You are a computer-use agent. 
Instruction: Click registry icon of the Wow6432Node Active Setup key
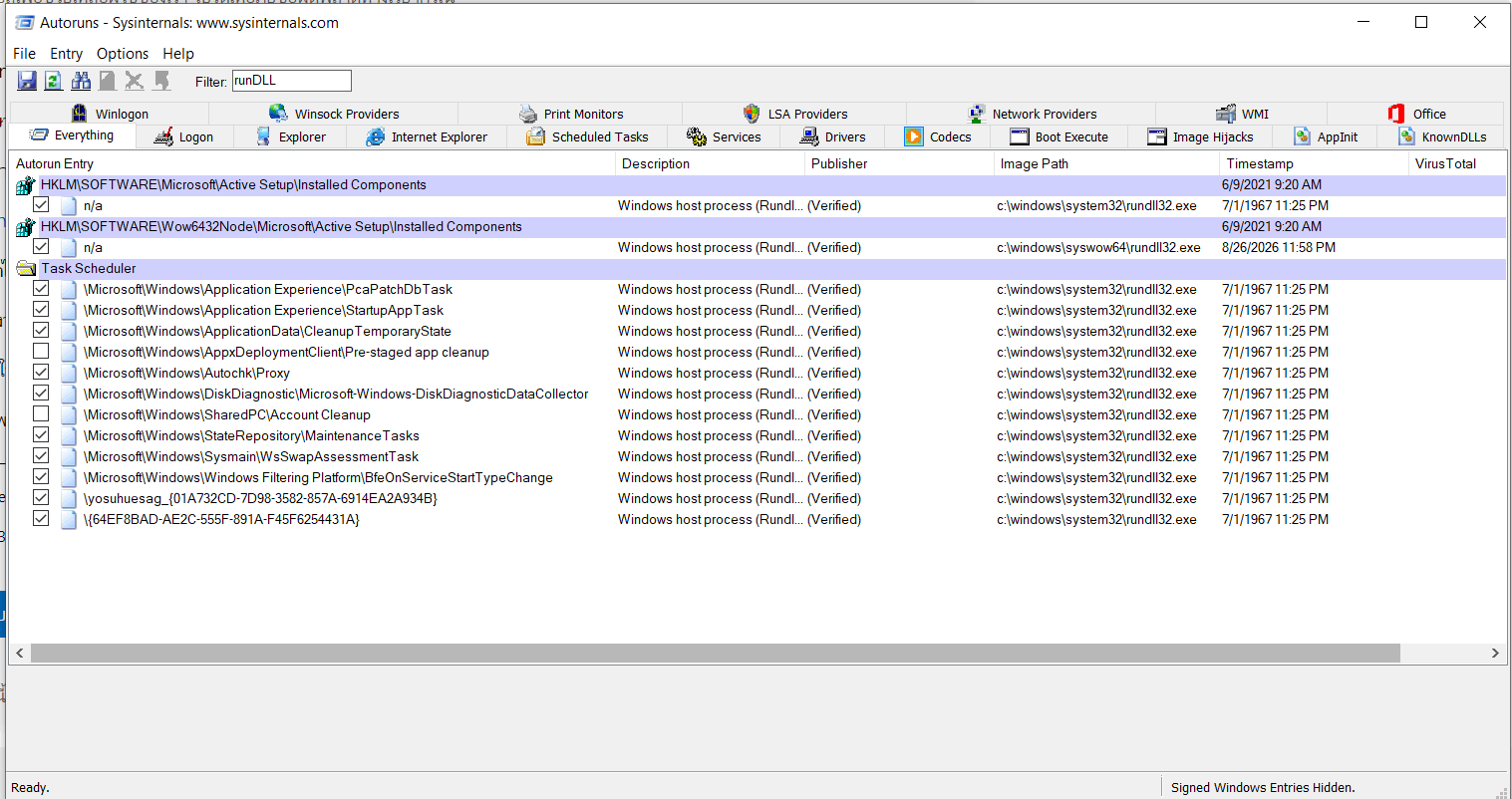26,227
